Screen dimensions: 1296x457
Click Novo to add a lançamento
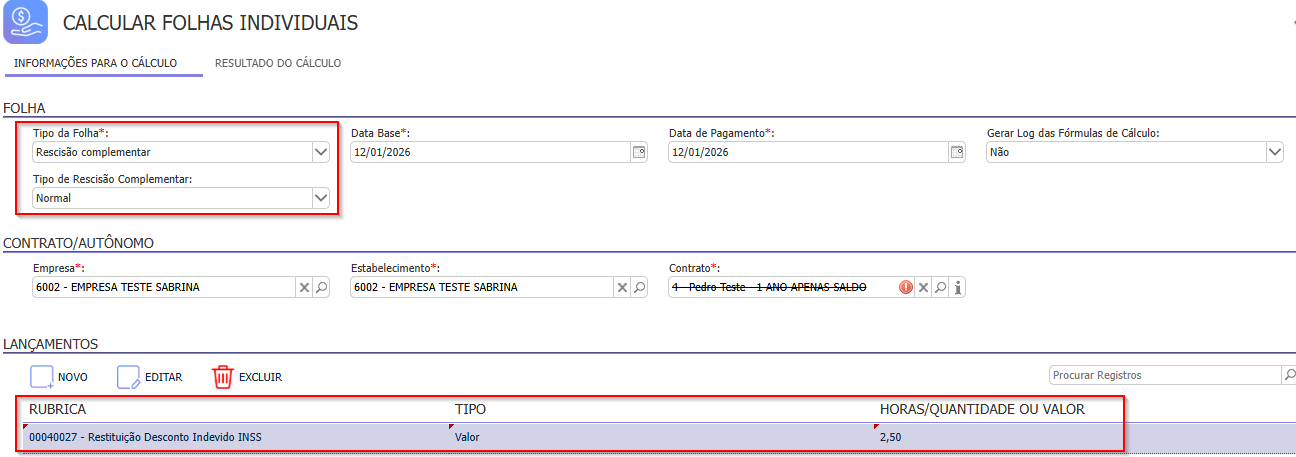tap(59, 377)
